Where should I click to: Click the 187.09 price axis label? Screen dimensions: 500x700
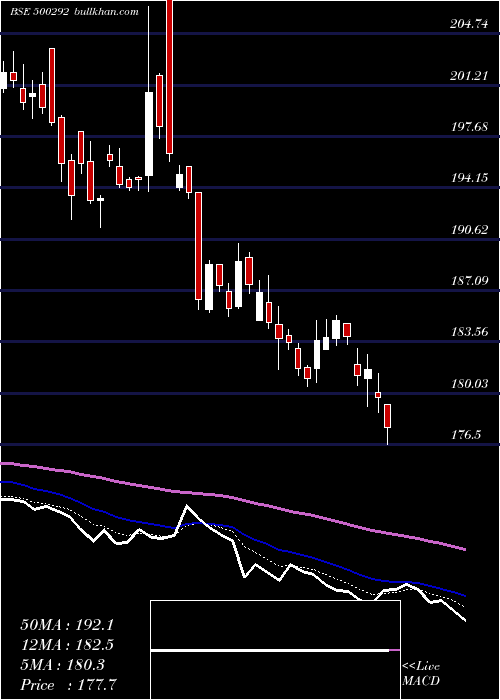click(x=469, y=281)
